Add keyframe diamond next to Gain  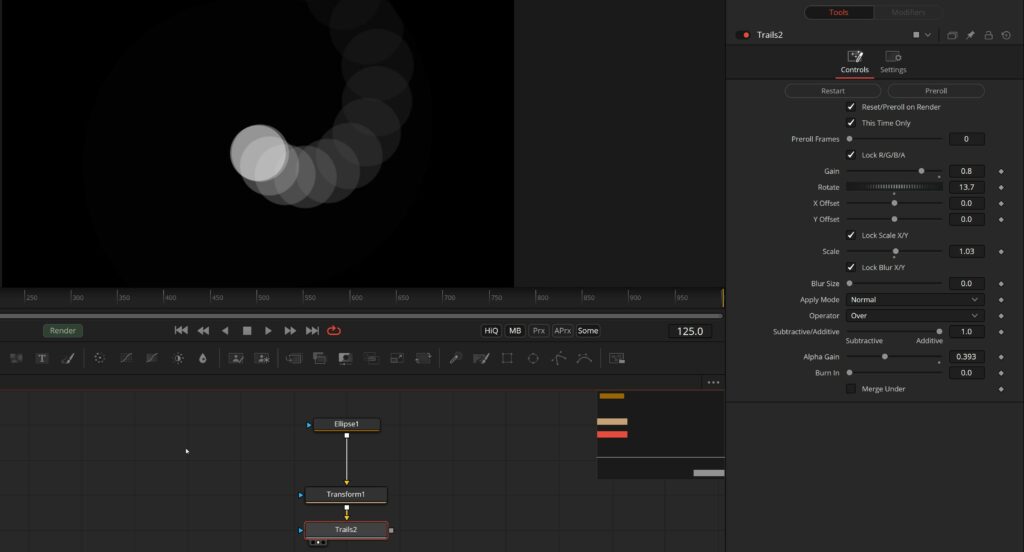pos(1001,171)
